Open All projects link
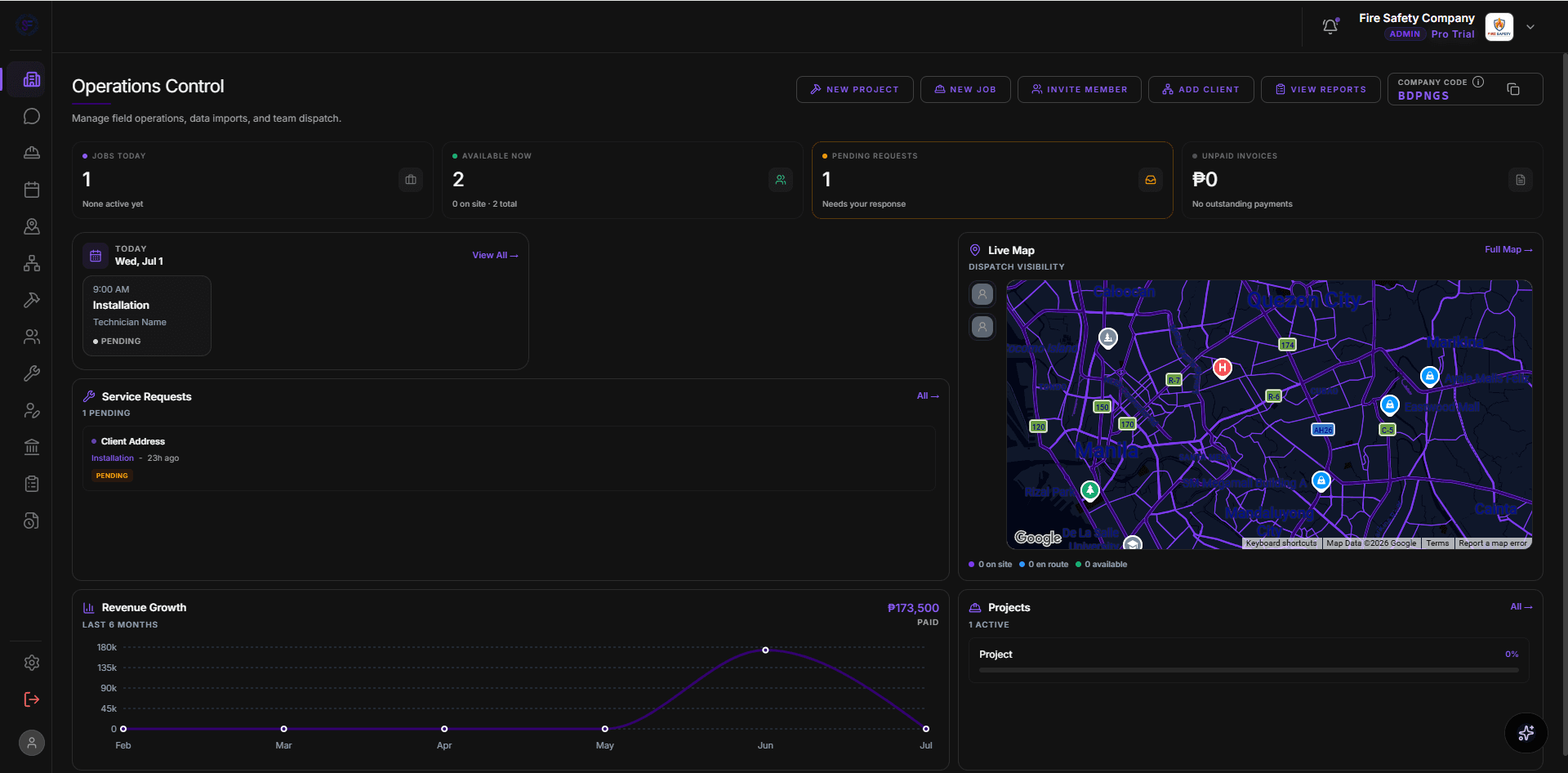Screen dimensions: 1568x773 (1521, 606)
